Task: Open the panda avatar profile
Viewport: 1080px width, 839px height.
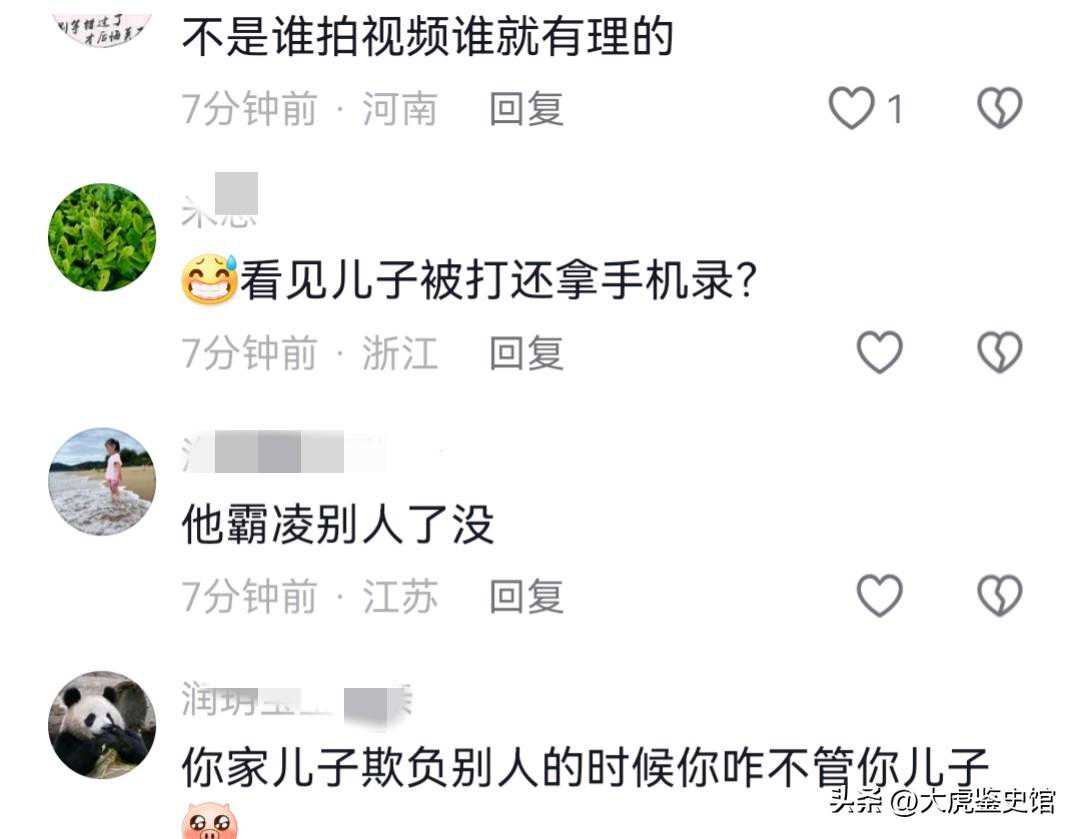Action: pos(102,725)
